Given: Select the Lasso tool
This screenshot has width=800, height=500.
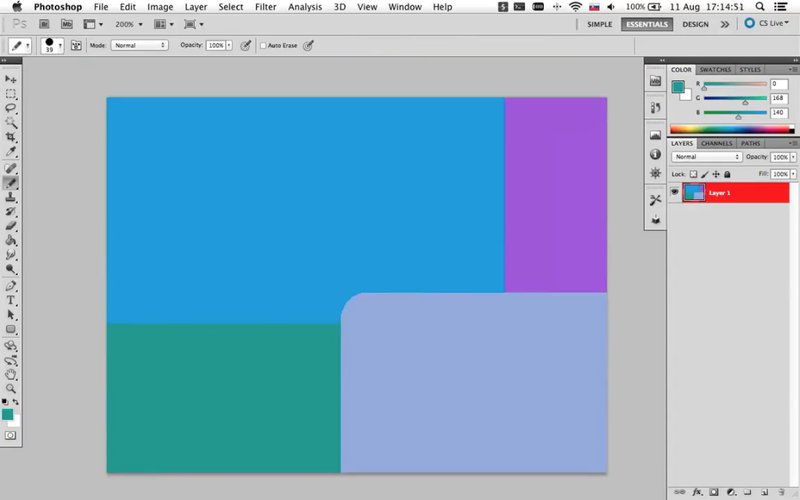Looking at the screenshot, I should tap(11, 108).
